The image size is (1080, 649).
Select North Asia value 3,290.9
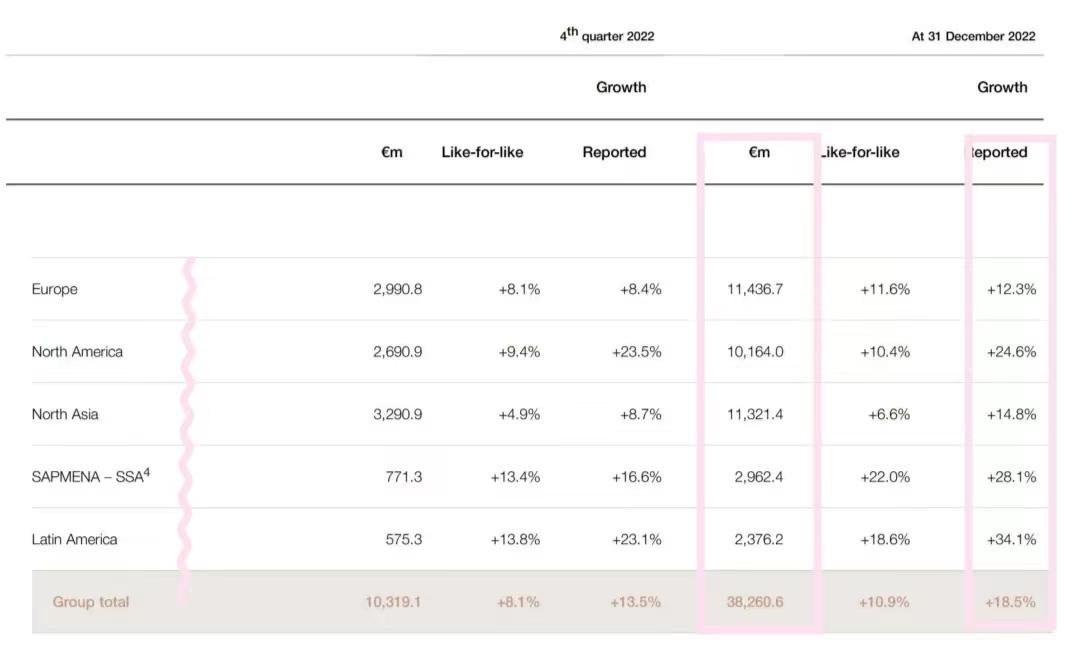397,414
